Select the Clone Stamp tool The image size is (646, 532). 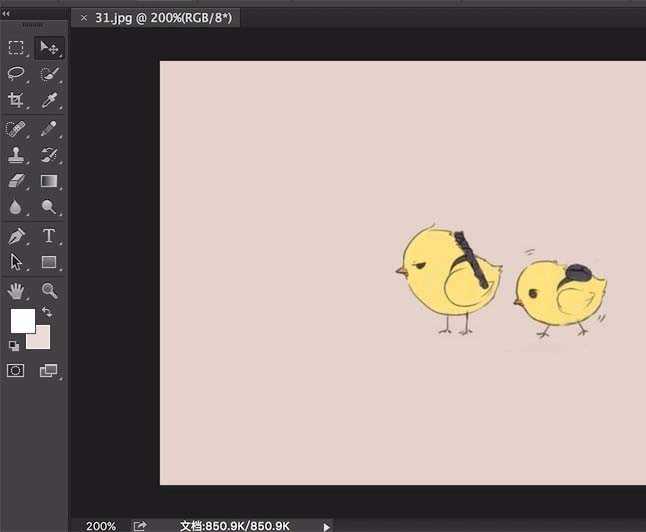coord(16,155)
